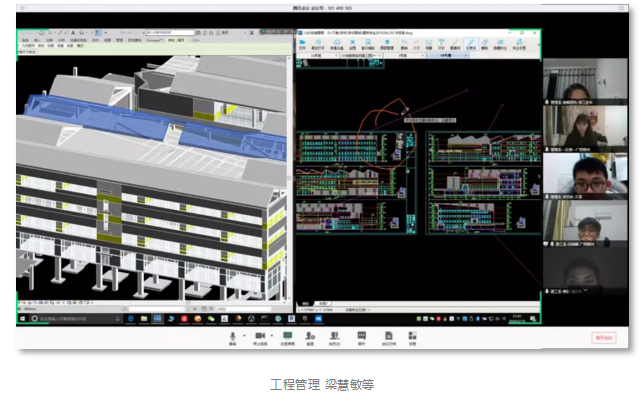This screenshot has height=405, width=644.
Task: Switch to the third drawing tab in CAD viewer
Action: pos(404,55)
